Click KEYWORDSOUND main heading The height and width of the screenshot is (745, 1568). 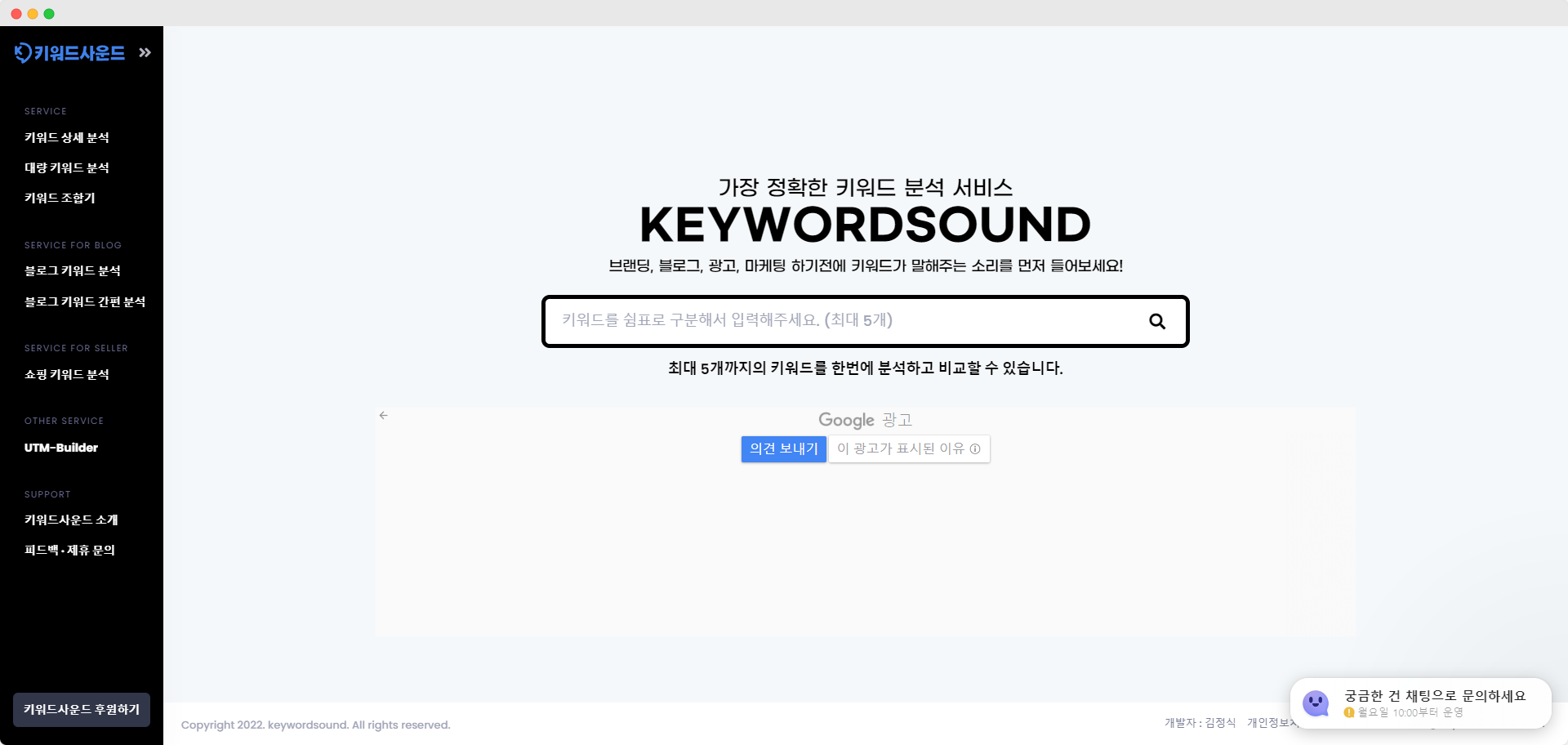[866, 225]
